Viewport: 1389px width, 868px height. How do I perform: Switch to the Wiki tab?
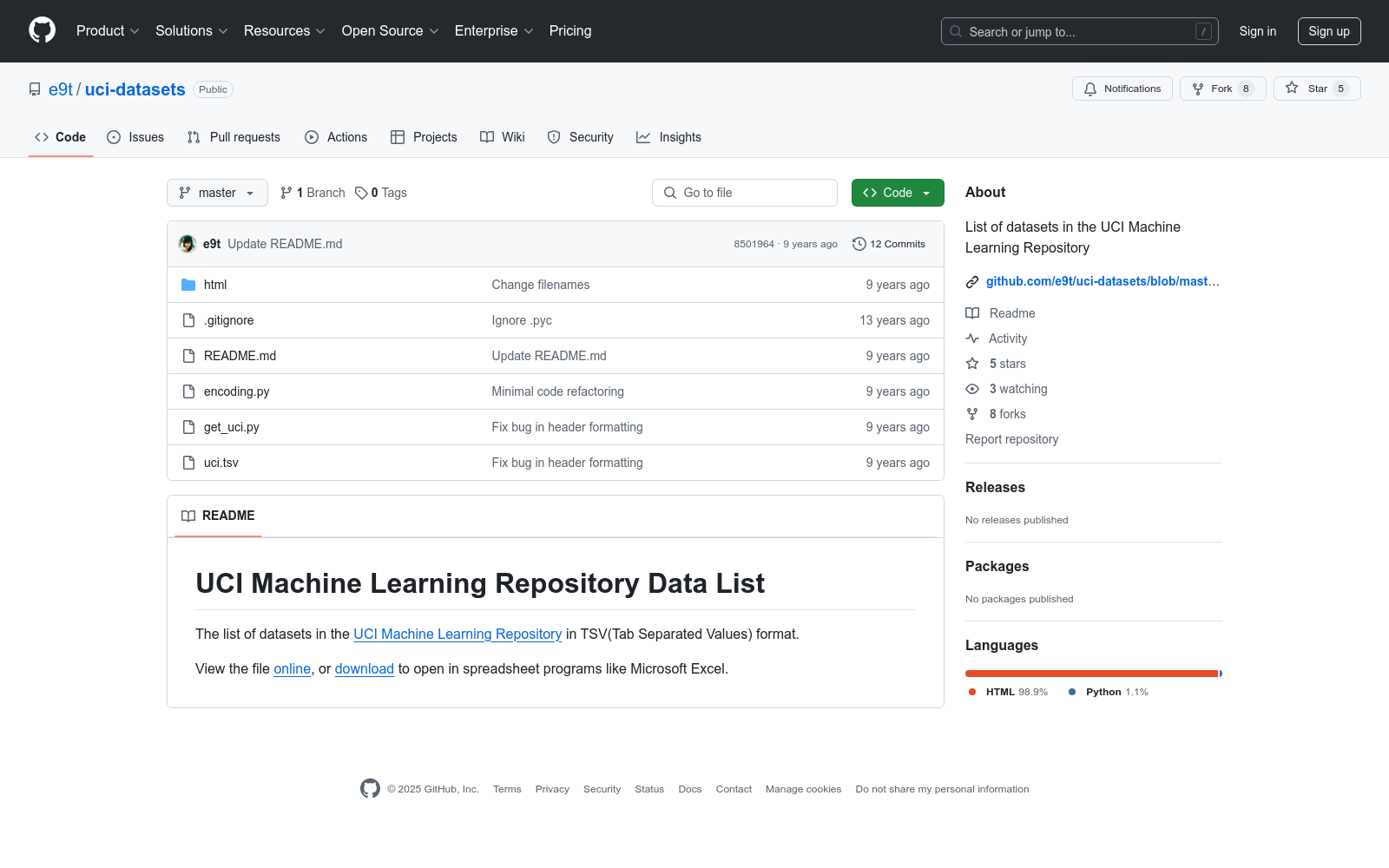[503, 137]
